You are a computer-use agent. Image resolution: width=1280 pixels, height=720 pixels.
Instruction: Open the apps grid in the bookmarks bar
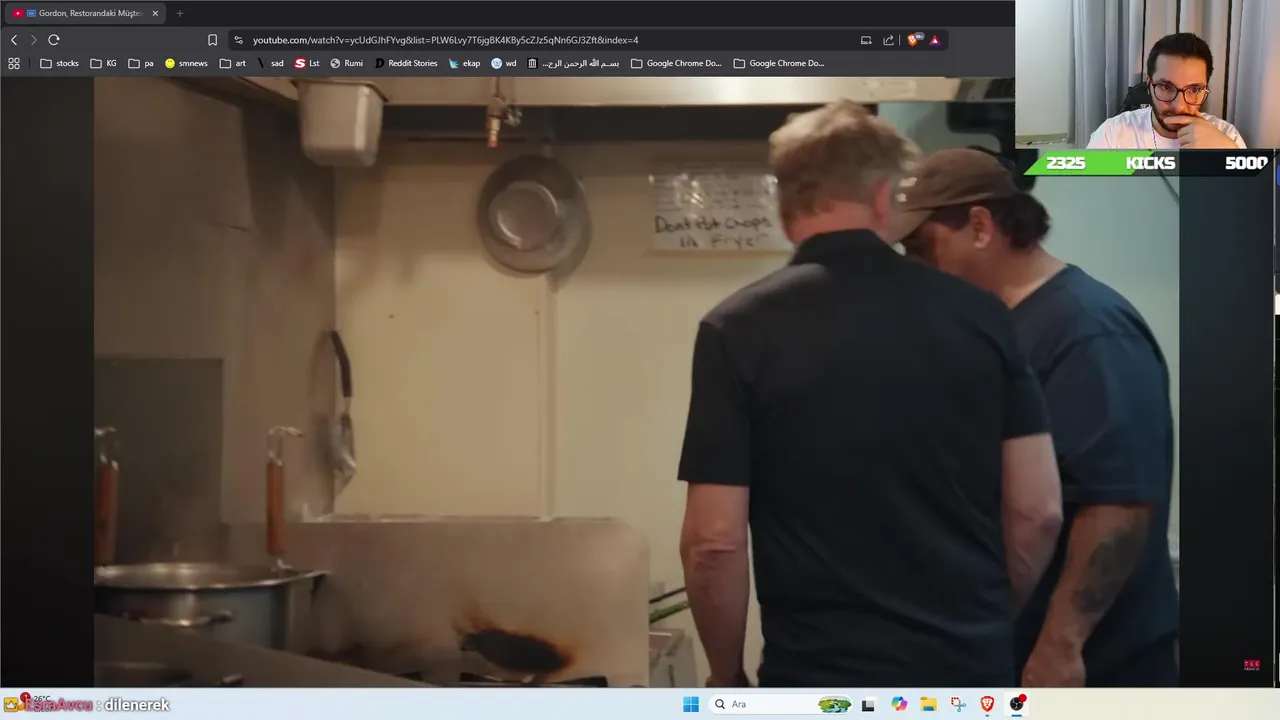coord(14,63)
